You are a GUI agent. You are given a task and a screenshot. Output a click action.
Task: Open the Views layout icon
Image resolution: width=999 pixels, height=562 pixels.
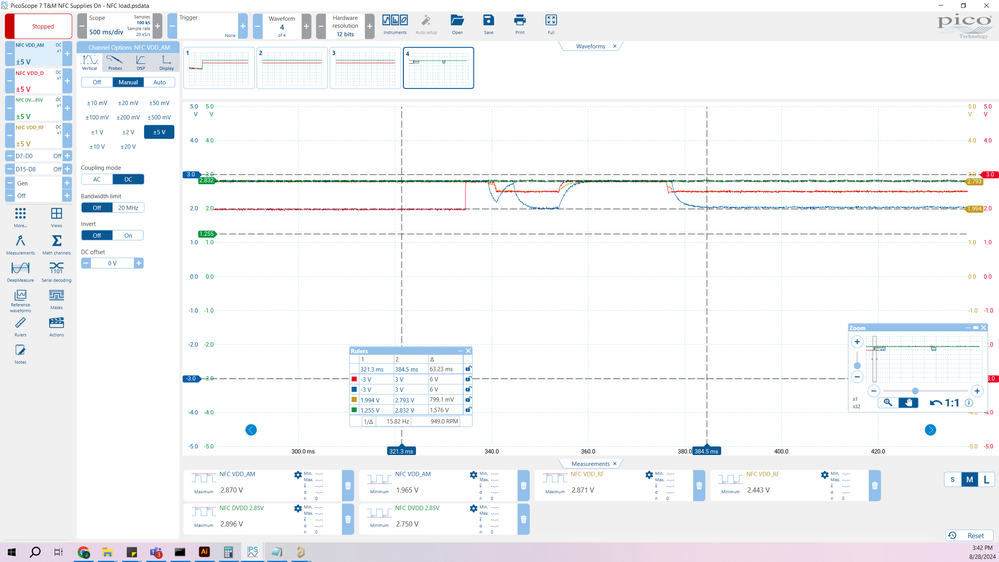[x=56, y=213]
